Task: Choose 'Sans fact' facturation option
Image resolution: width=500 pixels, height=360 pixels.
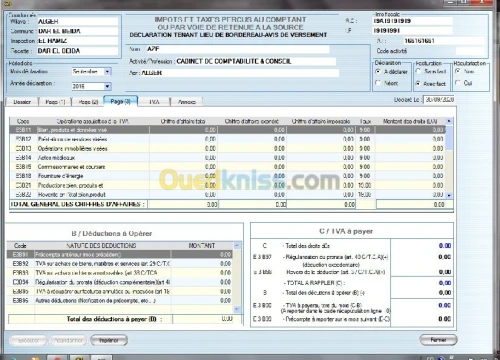Action: pos(418,71)
